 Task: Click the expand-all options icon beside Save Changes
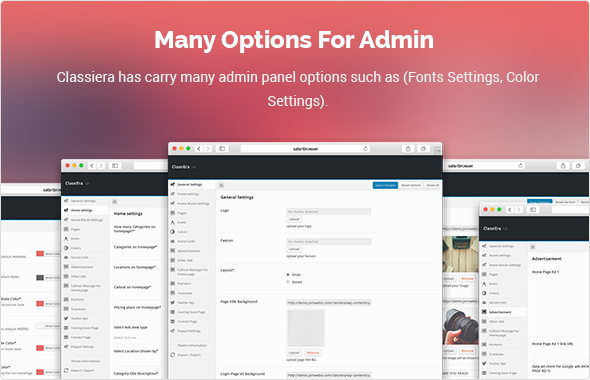point(222,185)
